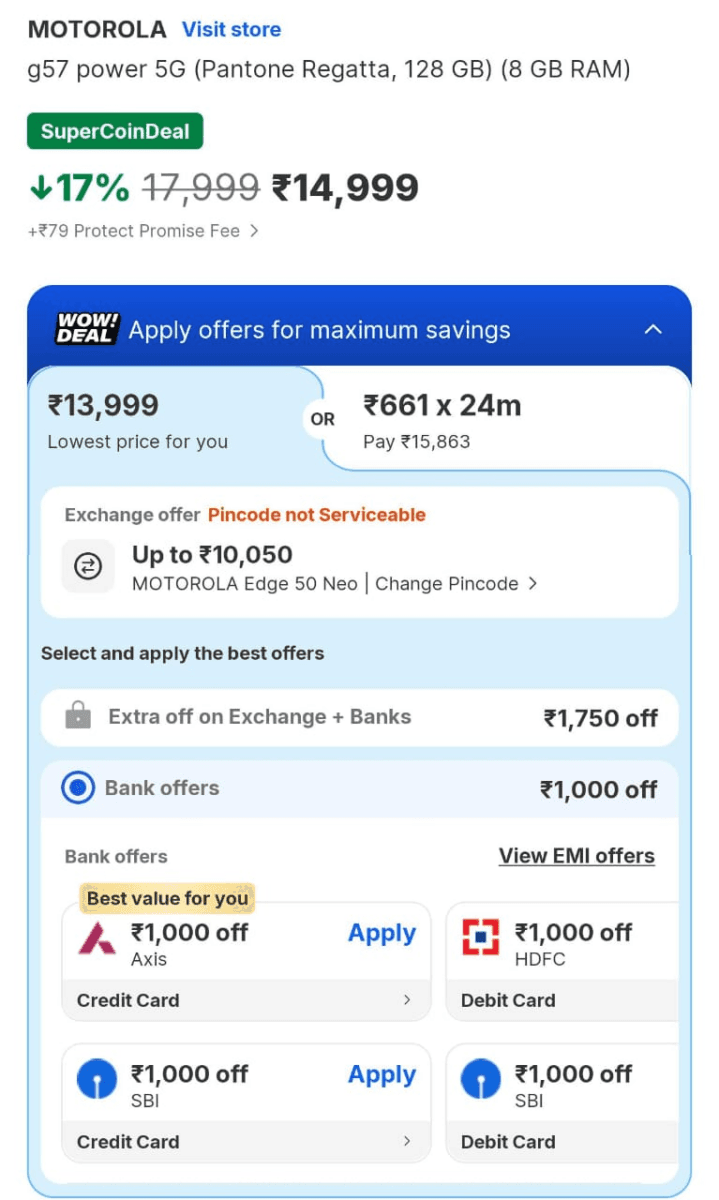Open Axis Credit Card offer details chevron
This screenshot has width=719, height=1200.
click(407, 1000)
